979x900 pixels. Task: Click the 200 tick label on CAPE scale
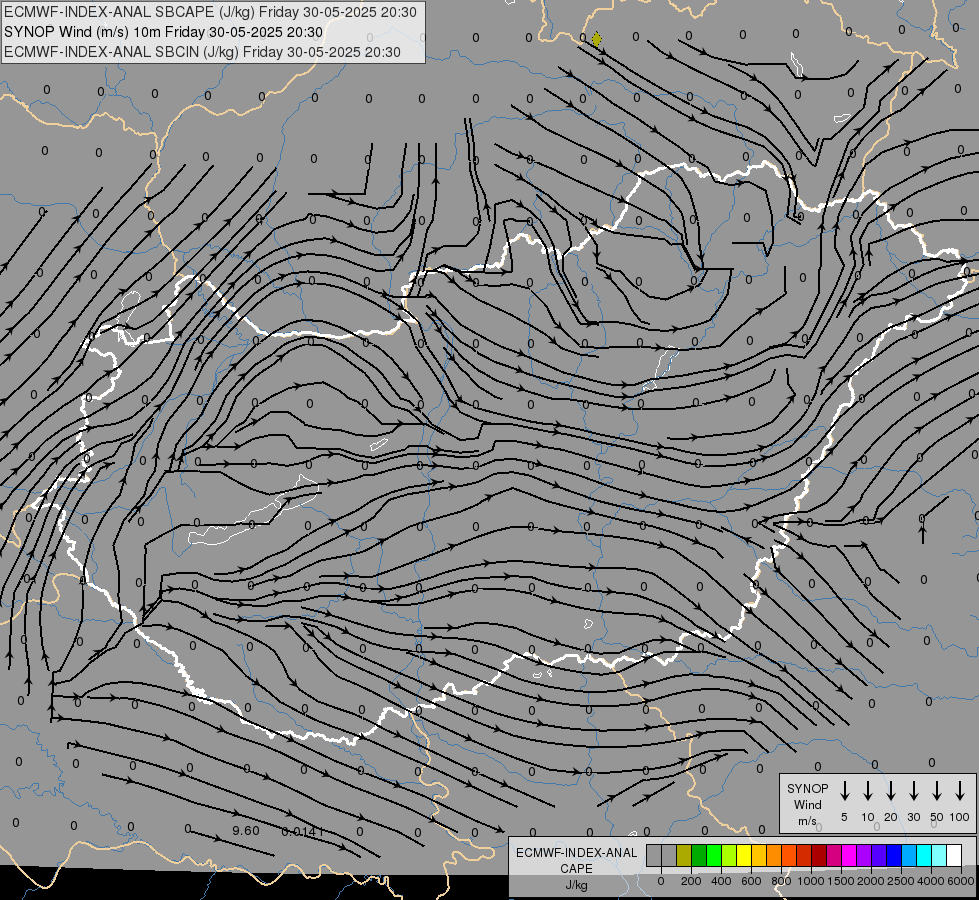[691, 881]
